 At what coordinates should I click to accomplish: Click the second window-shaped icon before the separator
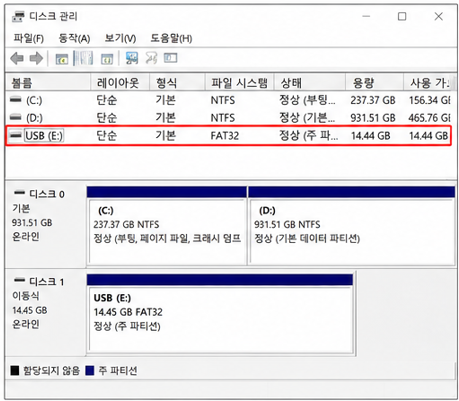click(x=107, y=59)
